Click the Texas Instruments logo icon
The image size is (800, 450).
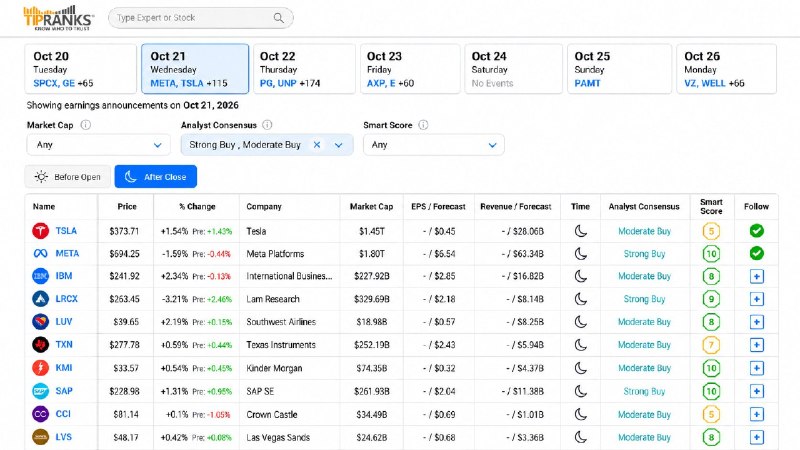pyautogui.click(x=40, y=345)
